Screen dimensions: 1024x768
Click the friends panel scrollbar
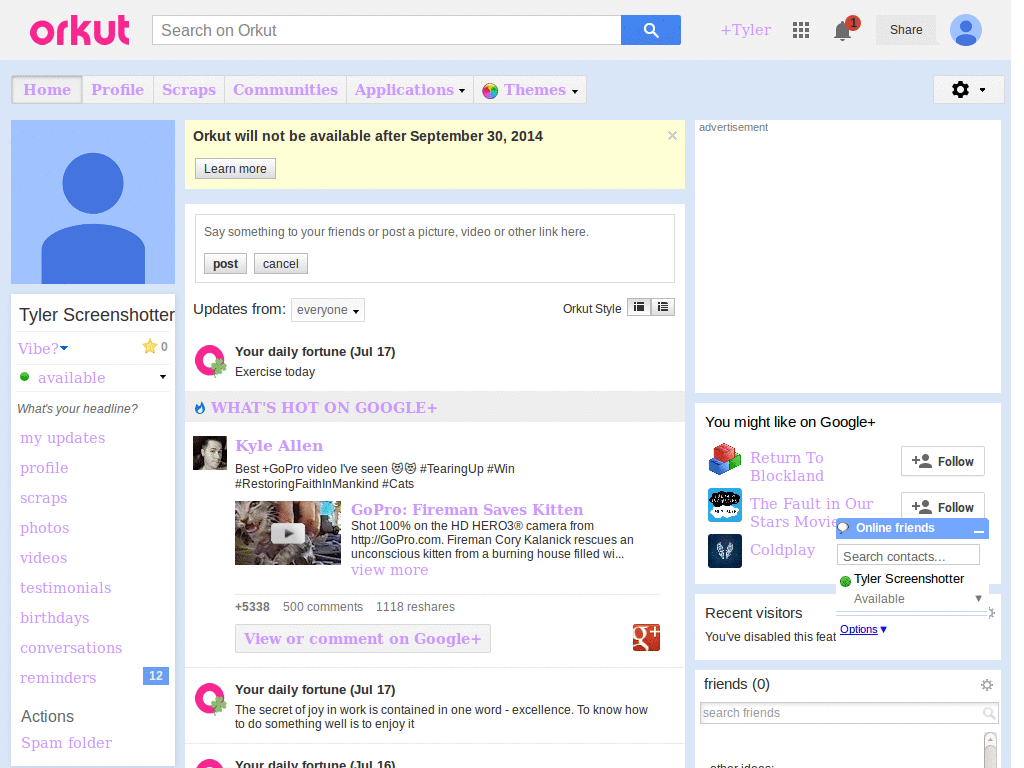point(990,749)
